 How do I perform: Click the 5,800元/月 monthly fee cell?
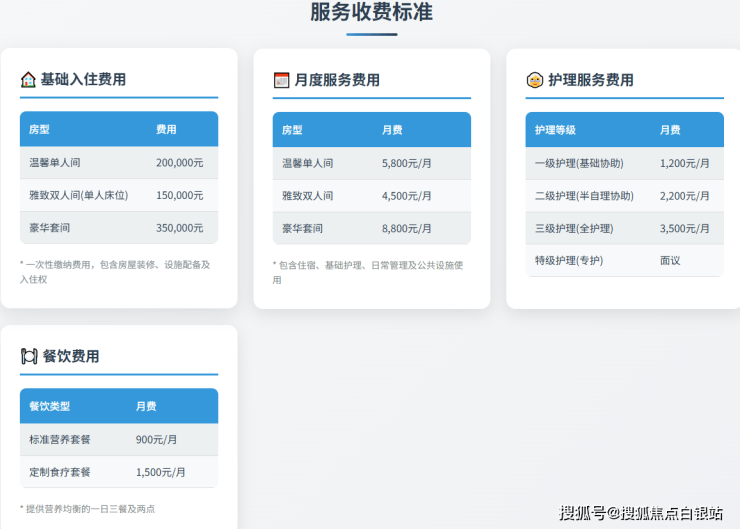tap(407, 163)
